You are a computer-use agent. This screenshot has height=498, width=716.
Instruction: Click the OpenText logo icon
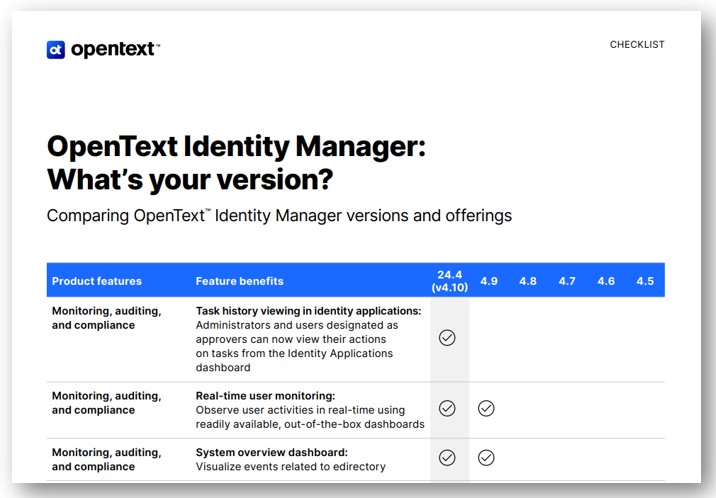pyautogui.click(x=56, y=50)
